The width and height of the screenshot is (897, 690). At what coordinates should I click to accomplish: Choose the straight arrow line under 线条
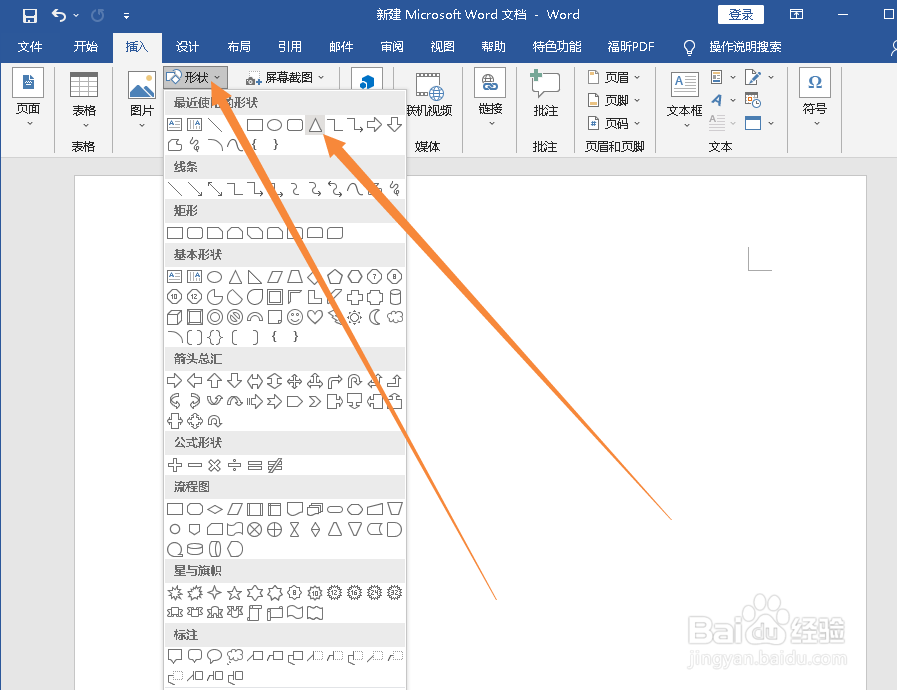(195, 189)
